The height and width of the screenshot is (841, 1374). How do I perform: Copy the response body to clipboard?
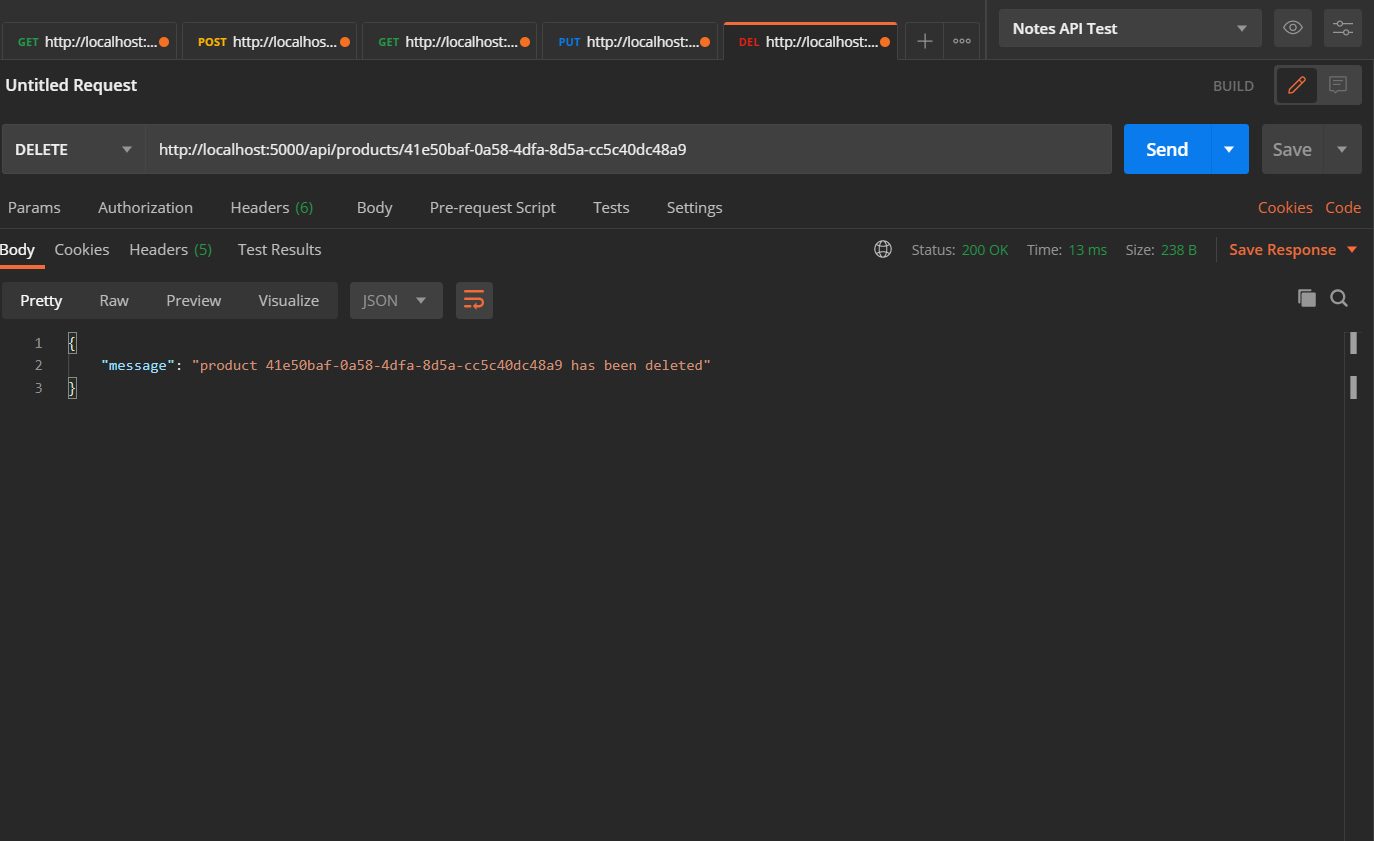[1307, 298]
